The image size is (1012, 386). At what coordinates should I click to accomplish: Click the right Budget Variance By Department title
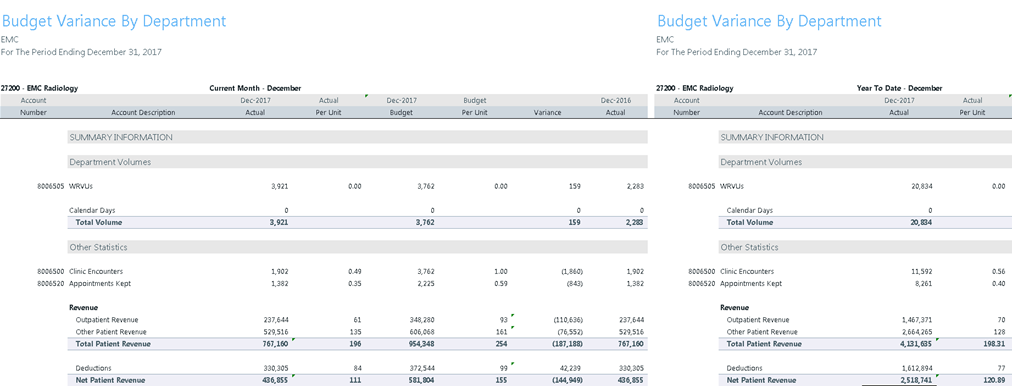click(769, 21)
